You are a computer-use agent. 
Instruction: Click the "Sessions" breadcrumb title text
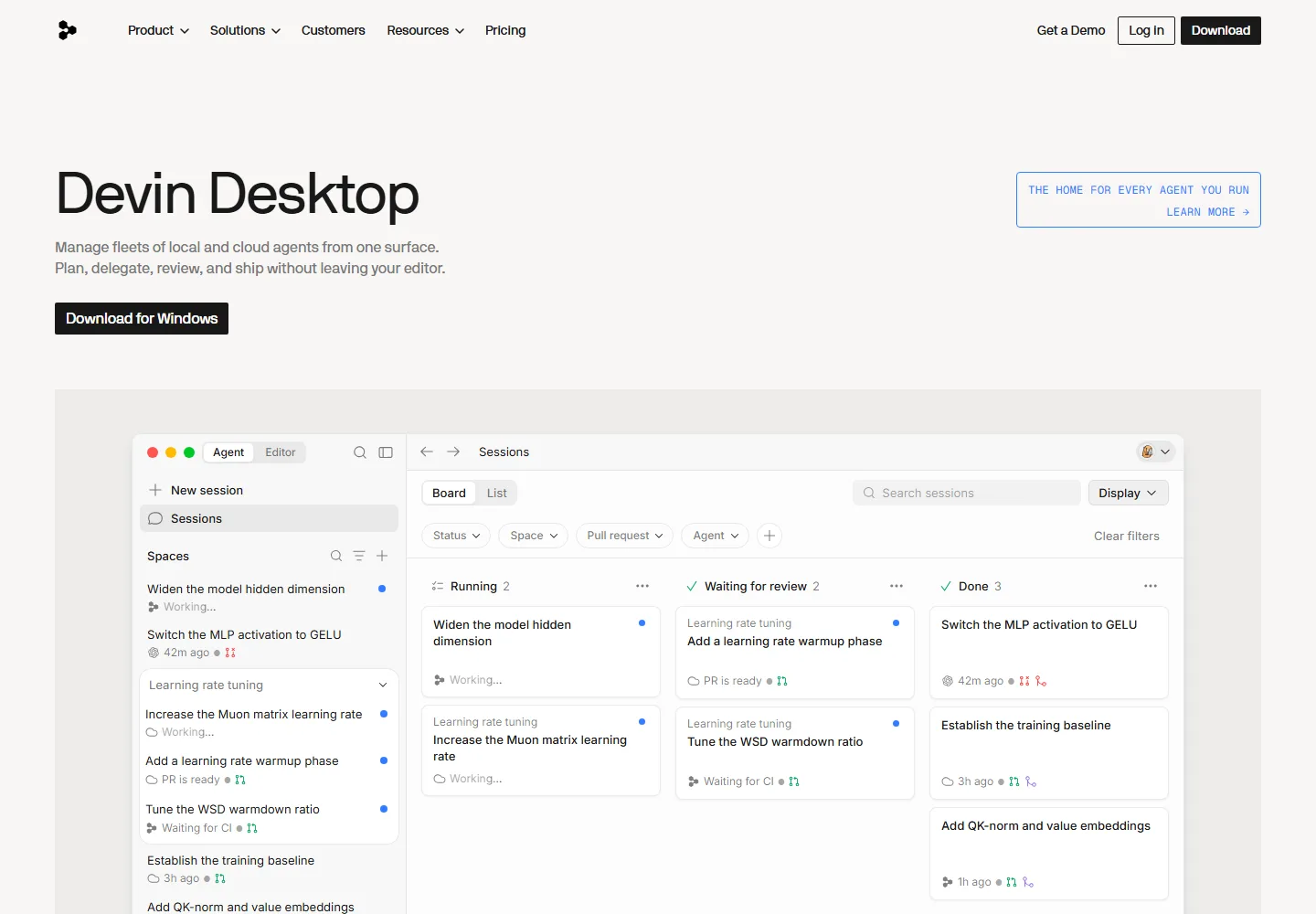click(x=504, y=452)
